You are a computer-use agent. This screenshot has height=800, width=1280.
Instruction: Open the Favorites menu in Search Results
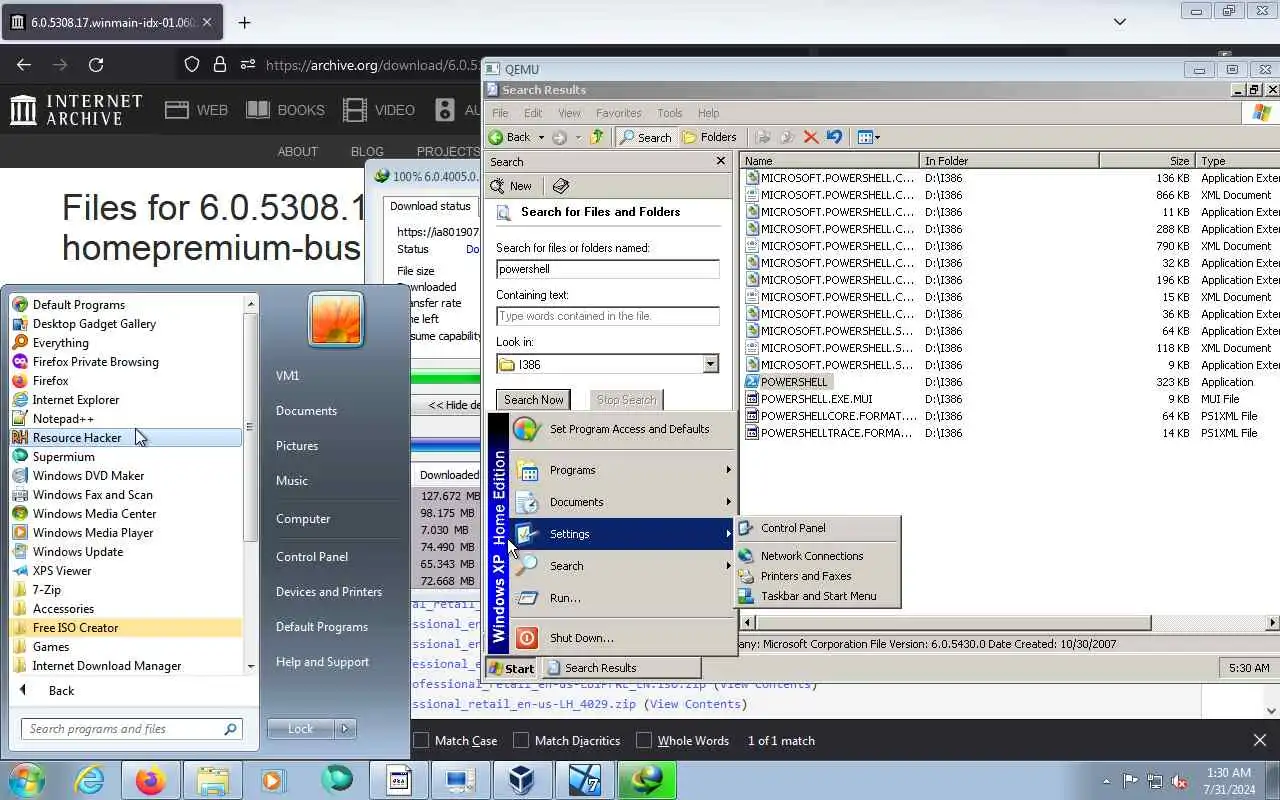pos(618,113)
